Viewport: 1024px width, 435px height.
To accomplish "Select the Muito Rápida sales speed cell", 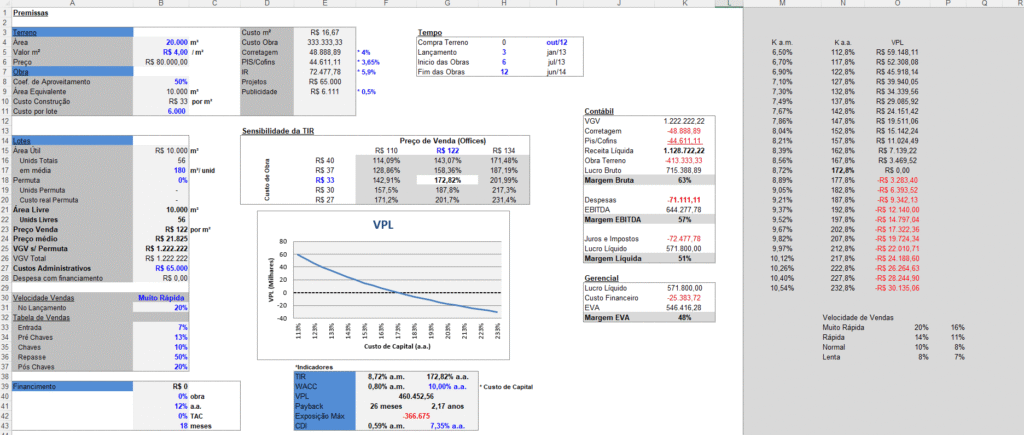I will [162, 298].
